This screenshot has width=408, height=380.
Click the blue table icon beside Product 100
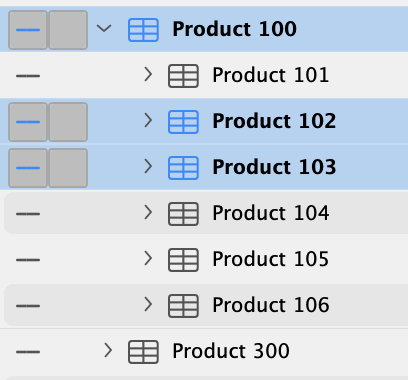click(143, 30)
